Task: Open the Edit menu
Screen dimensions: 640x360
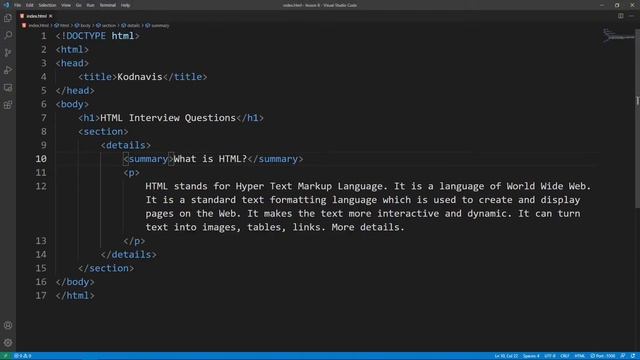Action: point(29,5)
